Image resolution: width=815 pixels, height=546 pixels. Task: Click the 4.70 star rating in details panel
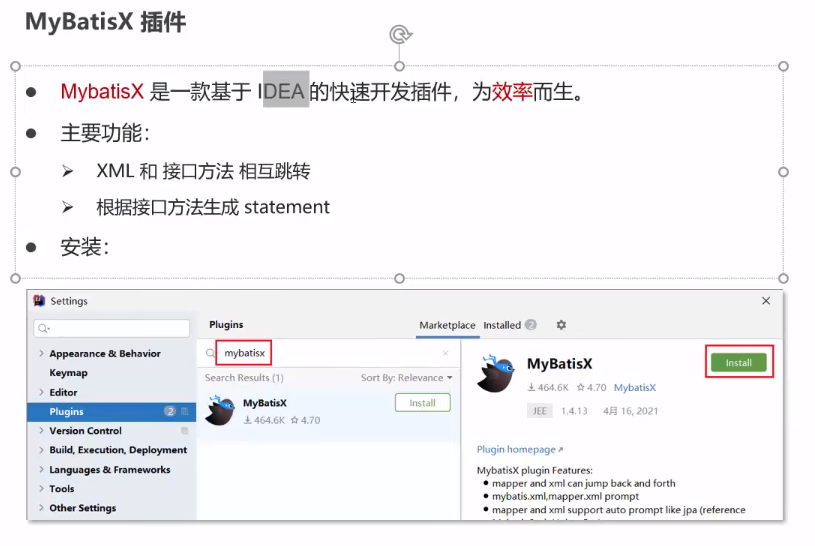[591, 387]
